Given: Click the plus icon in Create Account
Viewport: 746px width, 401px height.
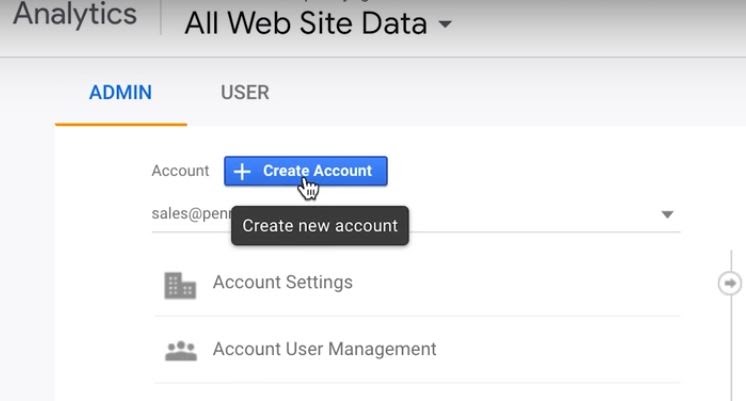Looking at the screenshot, I should [x=242, y=171].
